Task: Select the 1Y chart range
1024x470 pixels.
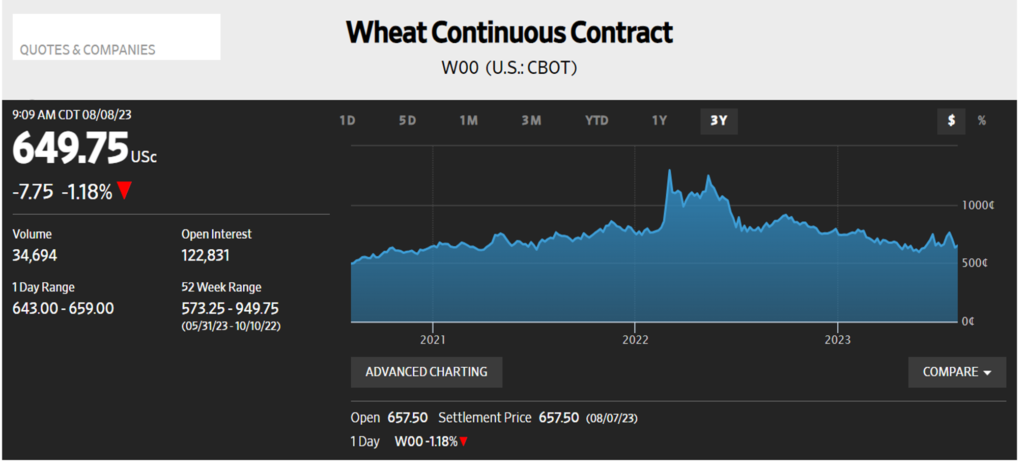Action: point(659,121)
